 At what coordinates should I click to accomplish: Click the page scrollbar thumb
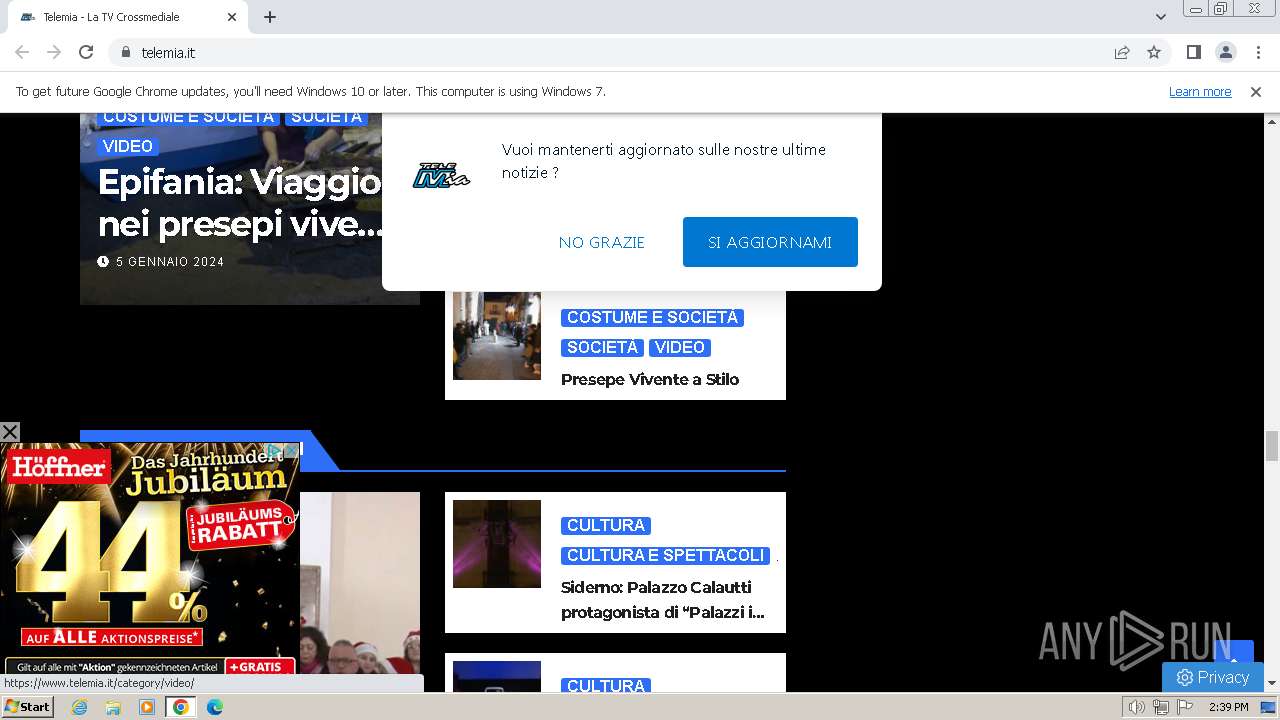tap(1272, 446)
